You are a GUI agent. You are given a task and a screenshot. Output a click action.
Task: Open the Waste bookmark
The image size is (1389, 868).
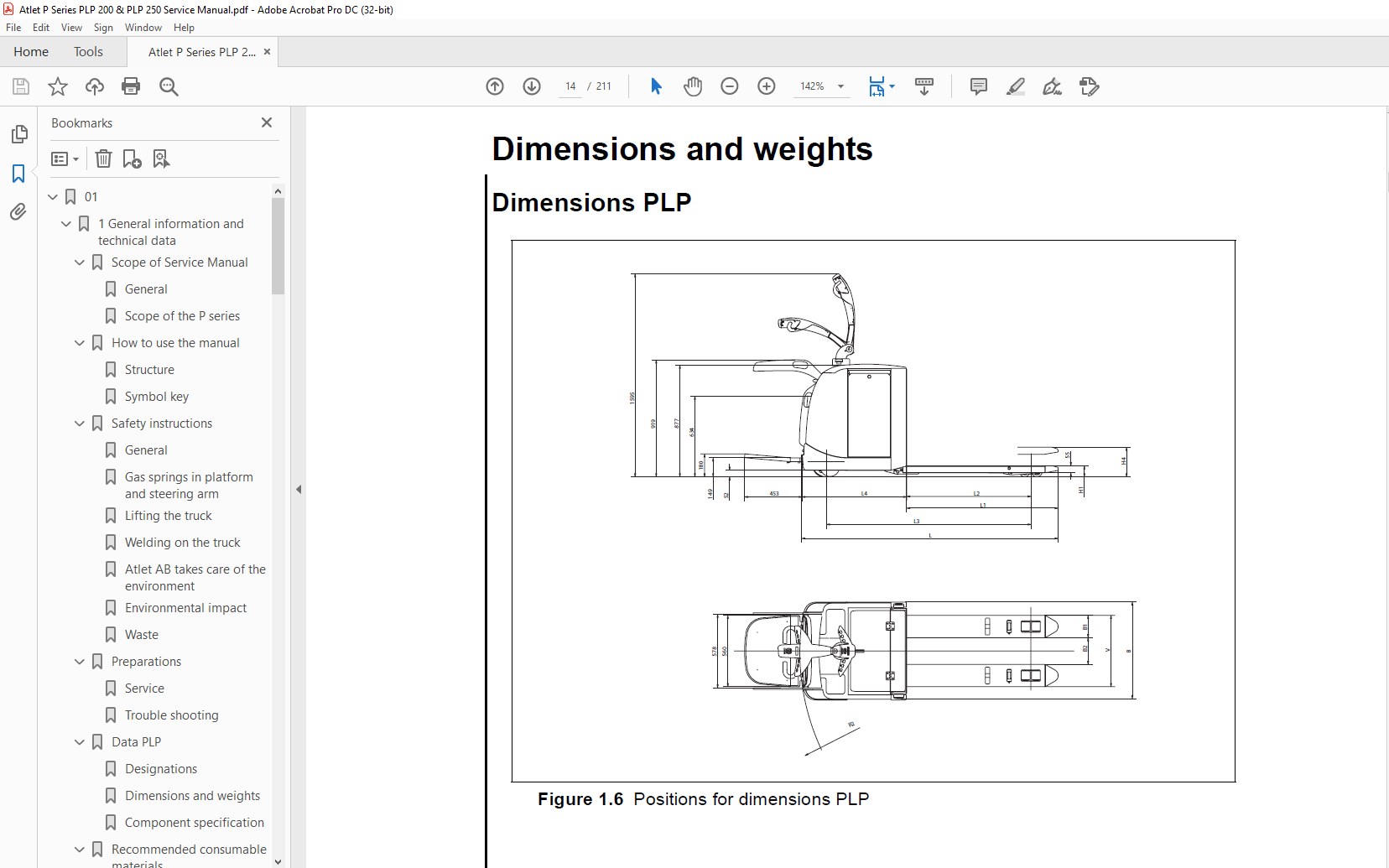pos(142,635)
